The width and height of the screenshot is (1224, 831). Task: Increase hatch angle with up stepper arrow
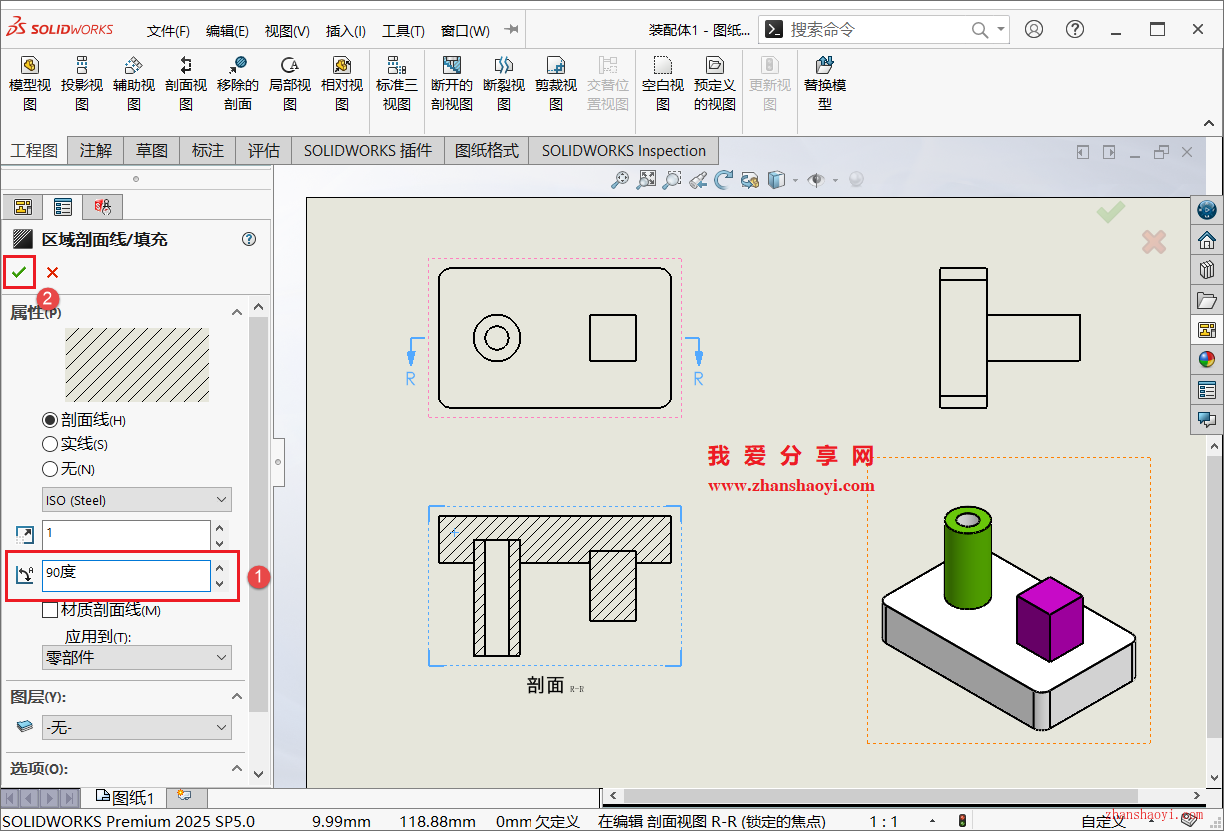221,567
